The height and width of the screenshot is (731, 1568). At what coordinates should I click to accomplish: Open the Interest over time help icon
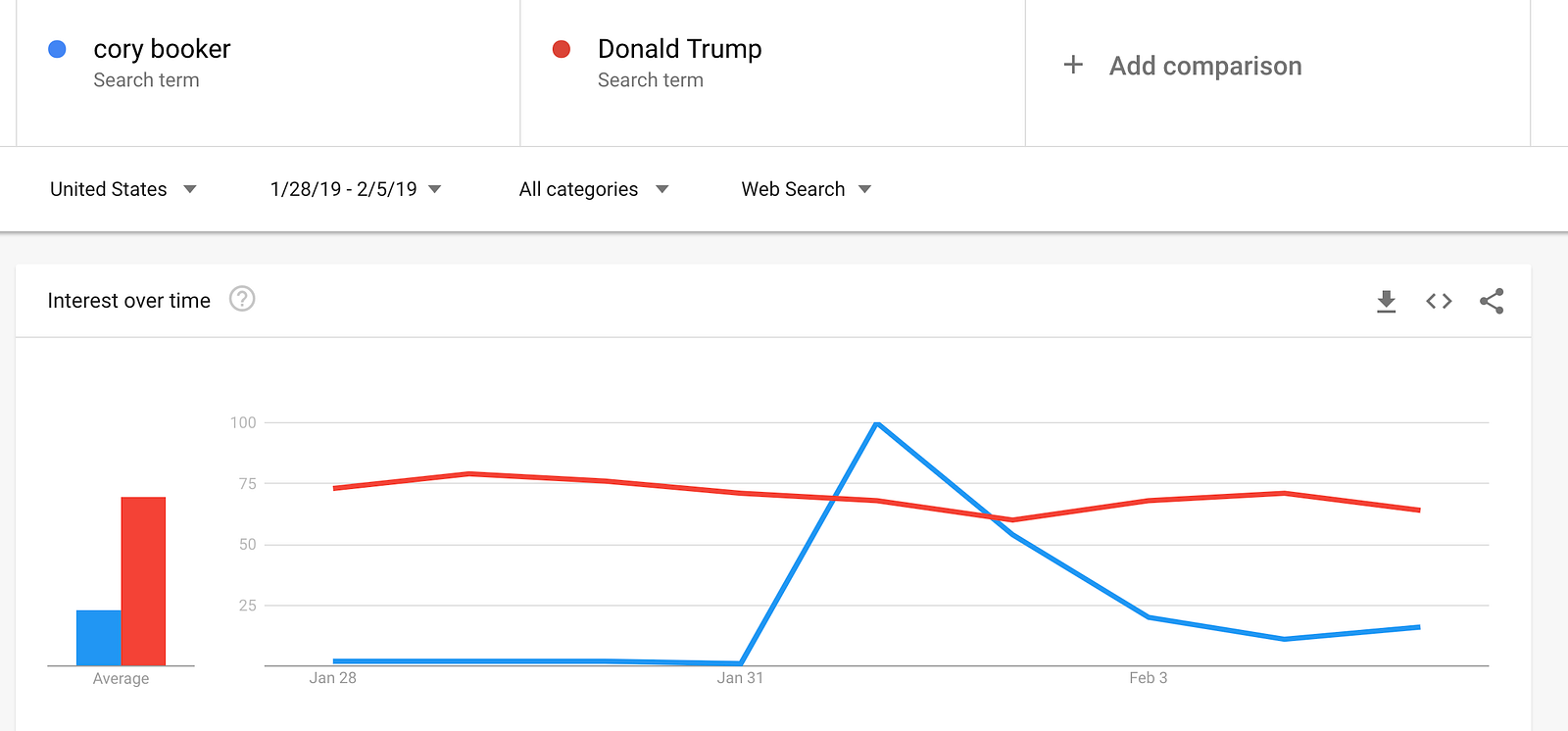point(242,299)
